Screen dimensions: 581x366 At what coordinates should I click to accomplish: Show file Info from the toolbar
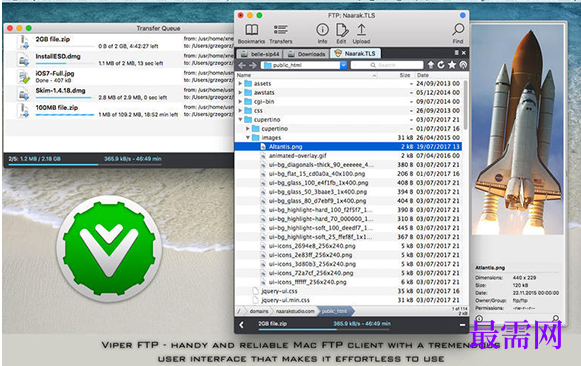pos(322,30)
